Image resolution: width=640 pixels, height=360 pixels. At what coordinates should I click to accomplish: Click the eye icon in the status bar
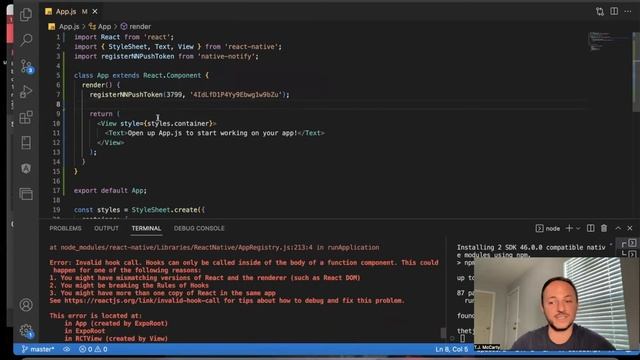coord(67,349)
